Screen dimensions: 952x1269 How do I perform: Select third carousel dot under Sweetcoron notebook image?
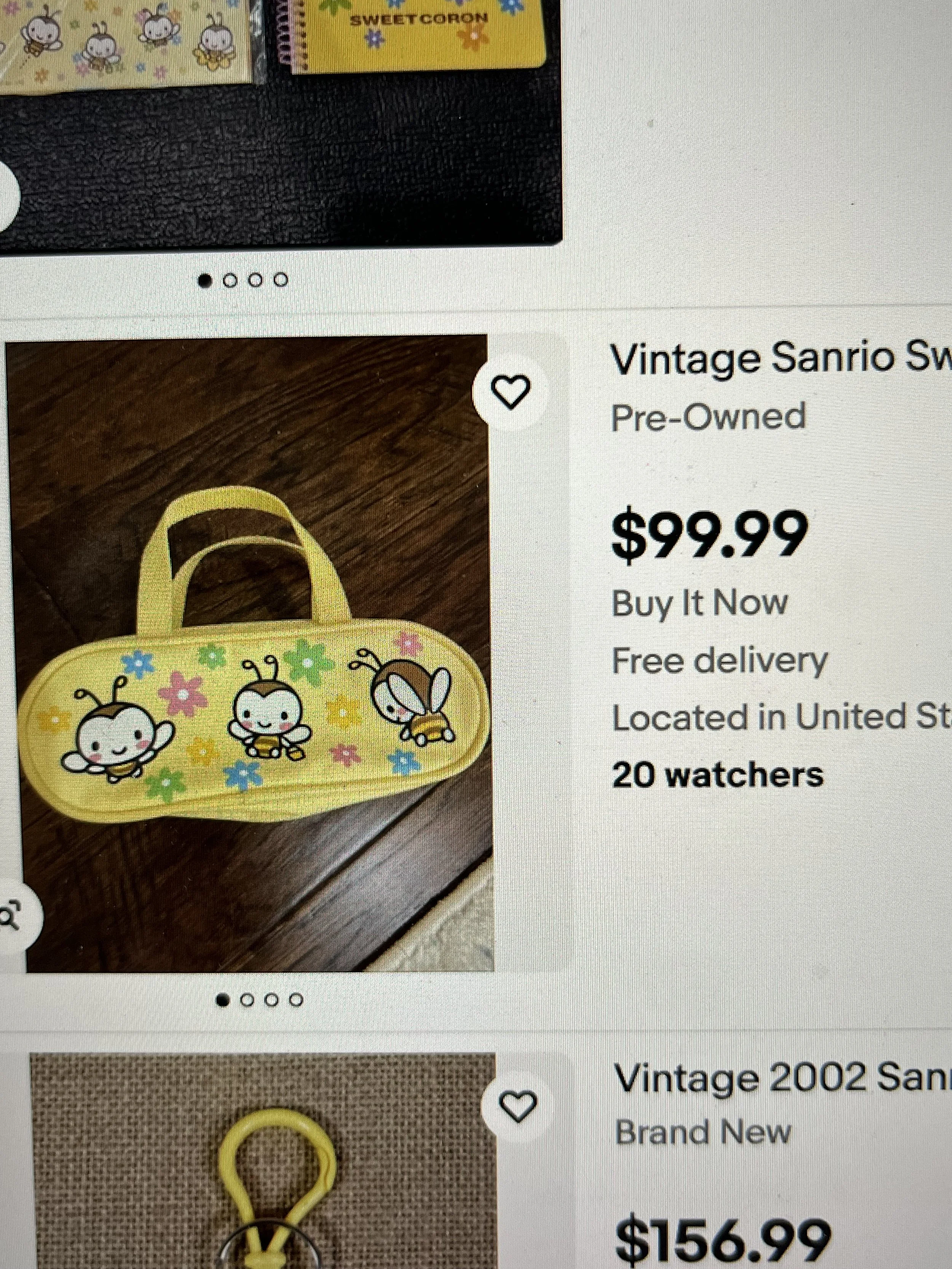(256, 280)
